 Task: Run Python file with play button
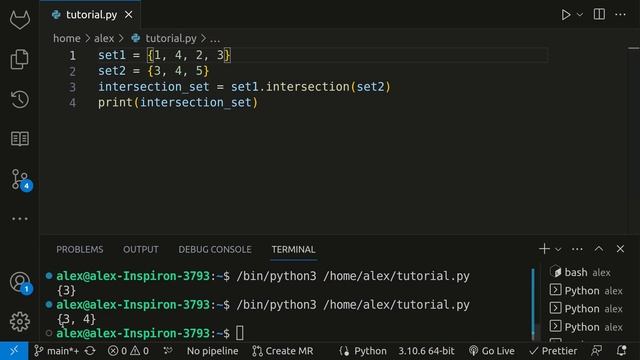coord(566,15)
